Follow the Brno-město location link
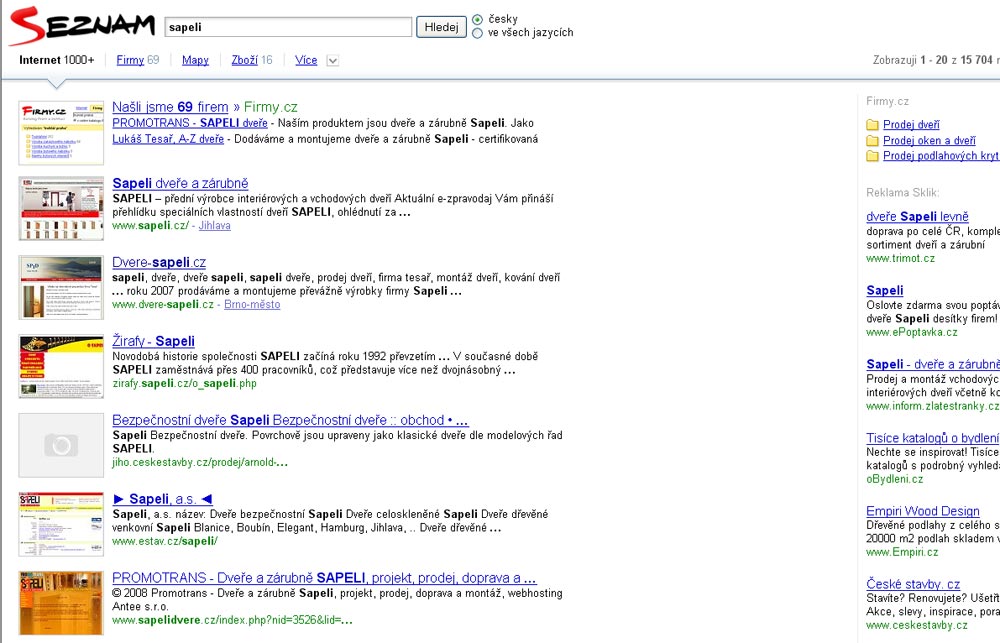Viewport: 1000px width, 643px height. pos(252,305)
